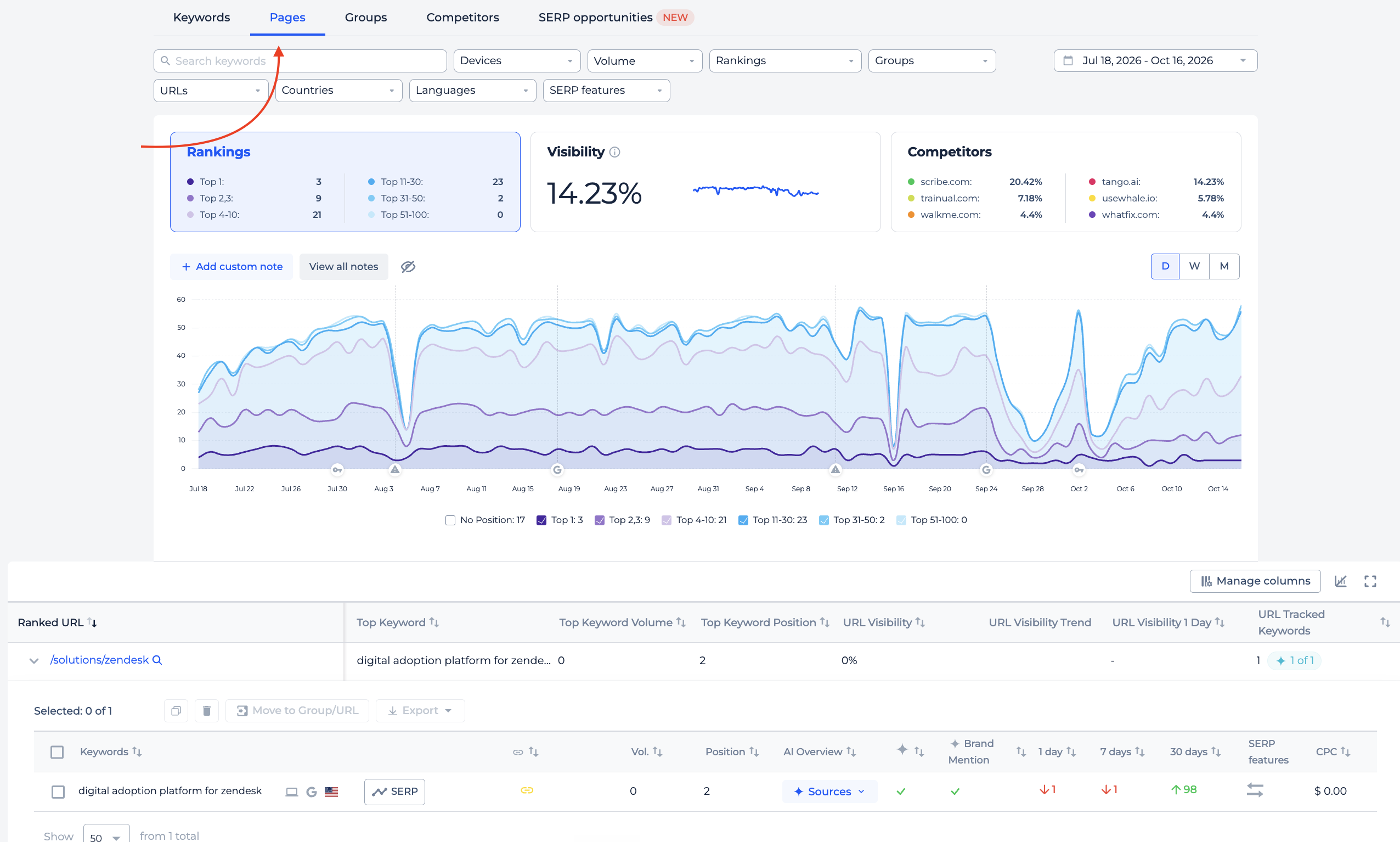Click the US flag icon in keyword row
This screenshot has height=842, width=1400.
tap(331, 792)
